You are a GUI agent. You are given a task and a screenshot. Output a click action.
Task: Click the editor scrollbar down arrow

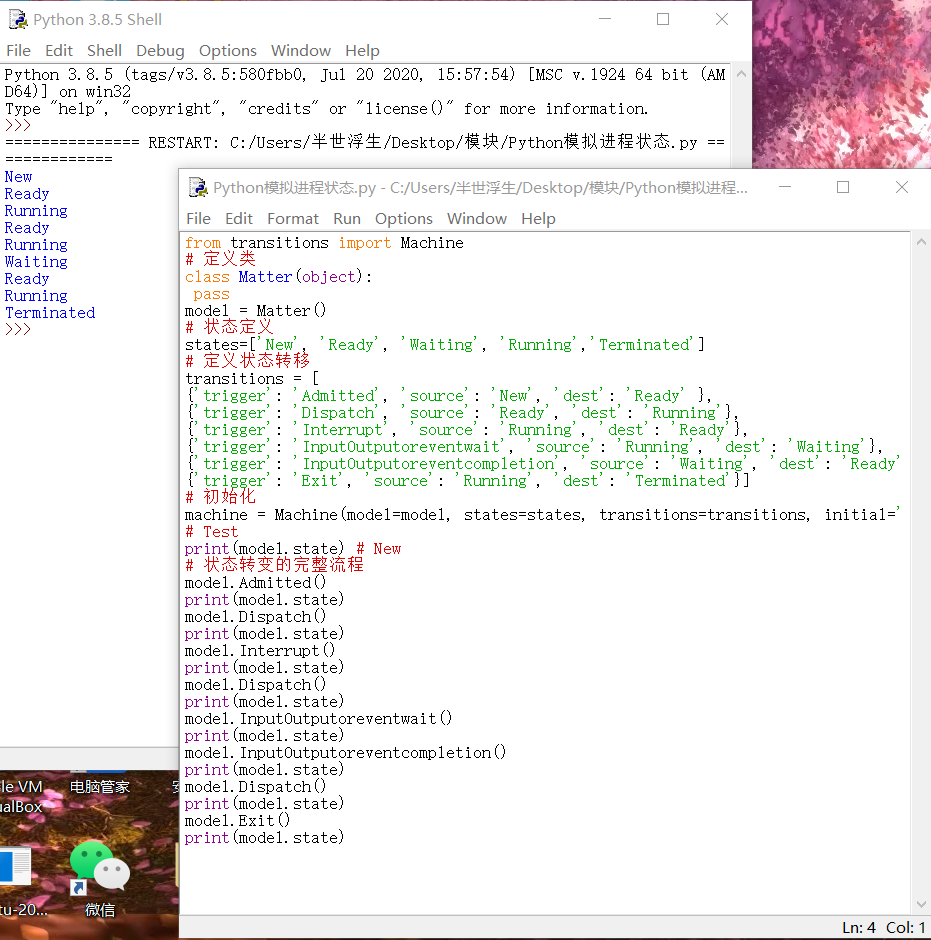[921, 904]
